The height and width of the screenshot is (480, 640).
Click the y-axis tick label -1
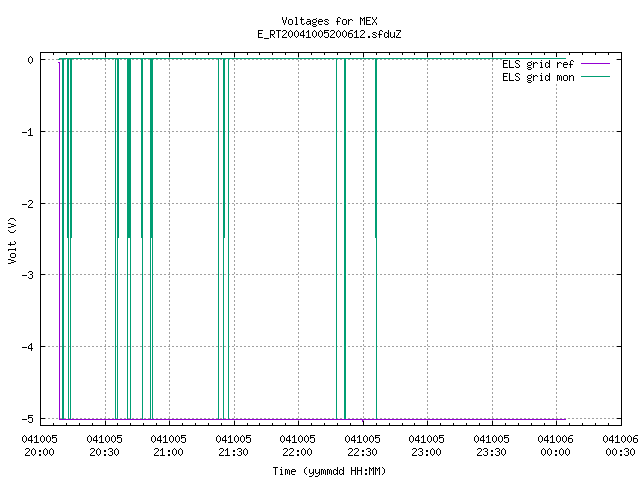27,132
